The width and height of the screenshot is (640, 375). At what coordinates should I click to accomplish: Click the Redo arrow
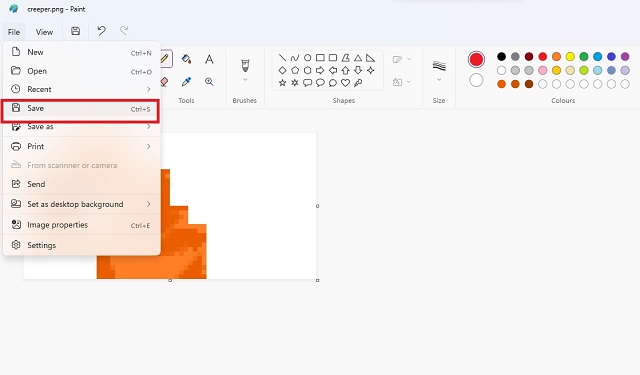(124, 31)
